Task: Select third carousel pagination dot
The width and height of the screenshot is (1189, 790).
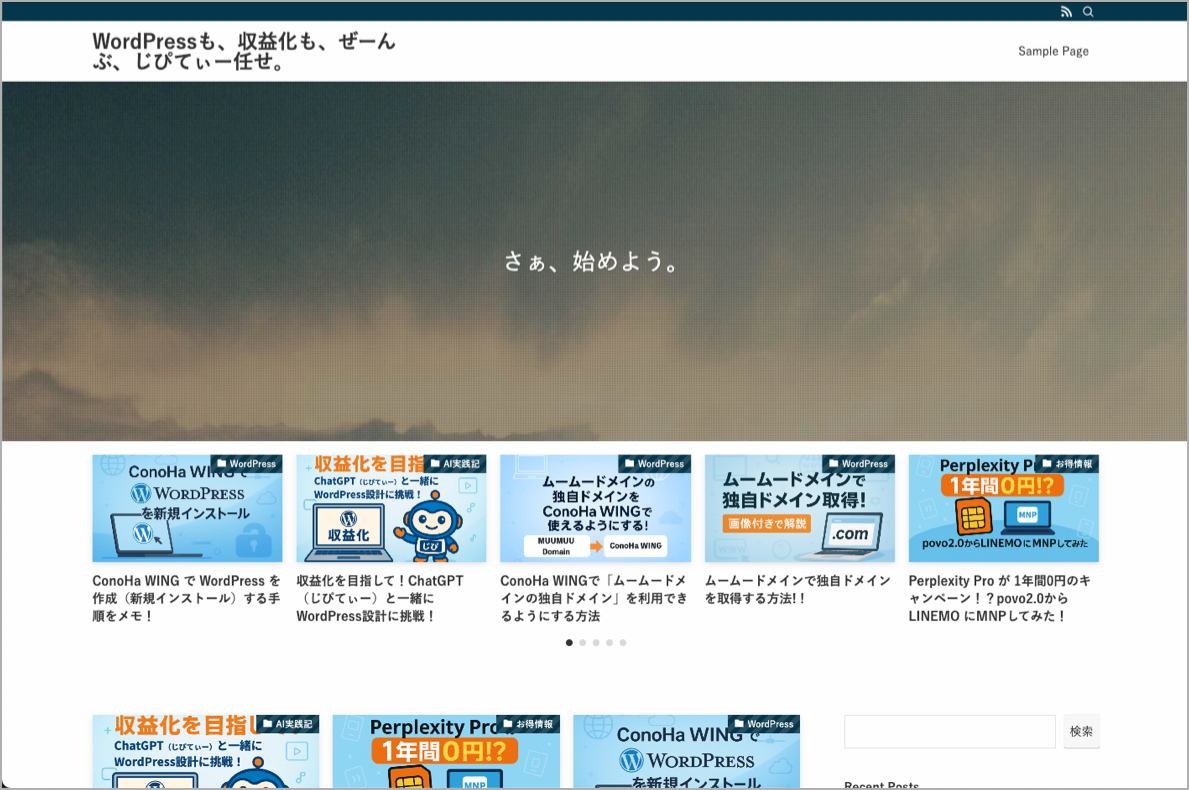Action: tap(596, 643)
